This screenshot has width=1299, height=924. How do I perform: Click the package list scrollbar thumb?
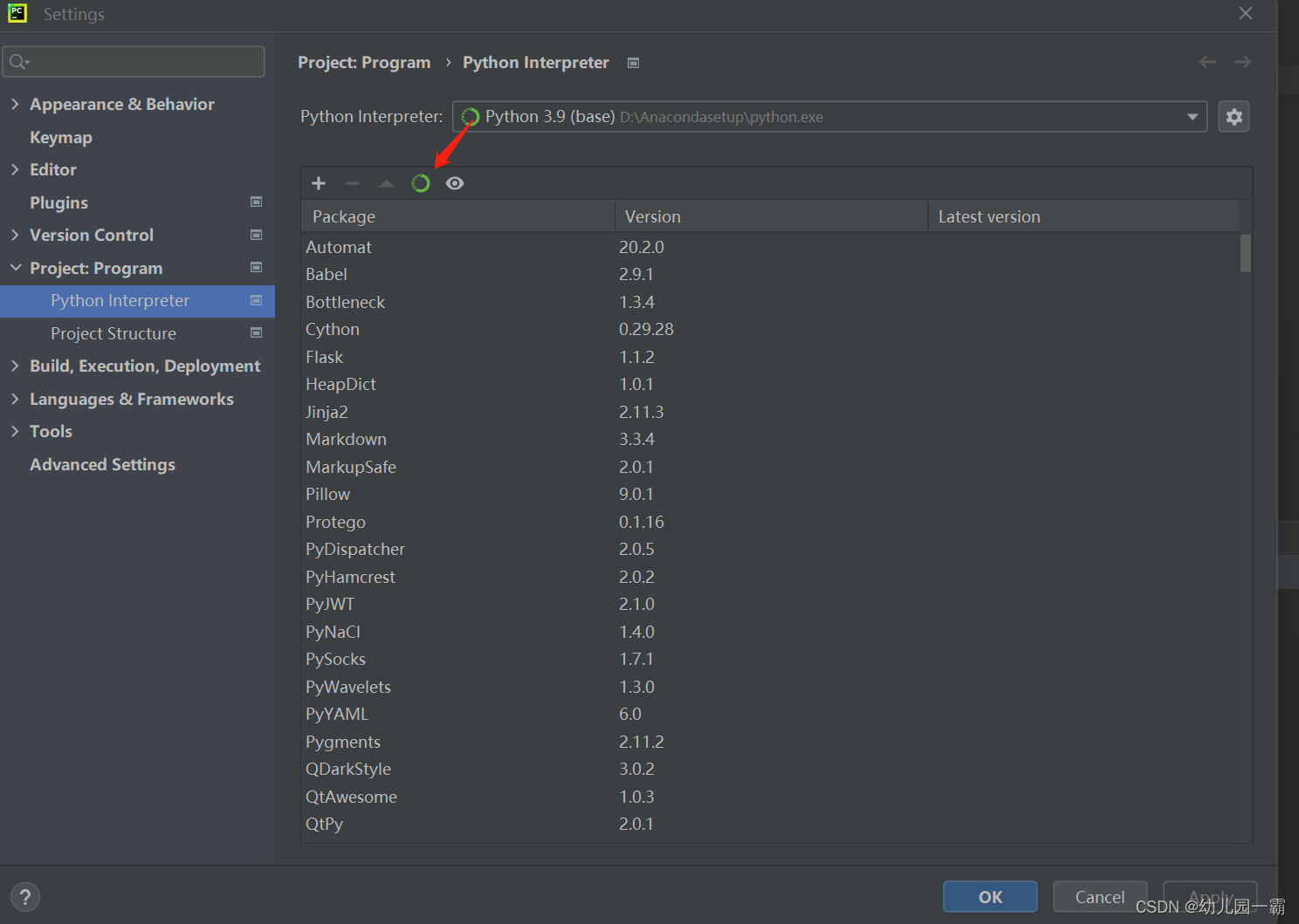[x=1246, y=253]
